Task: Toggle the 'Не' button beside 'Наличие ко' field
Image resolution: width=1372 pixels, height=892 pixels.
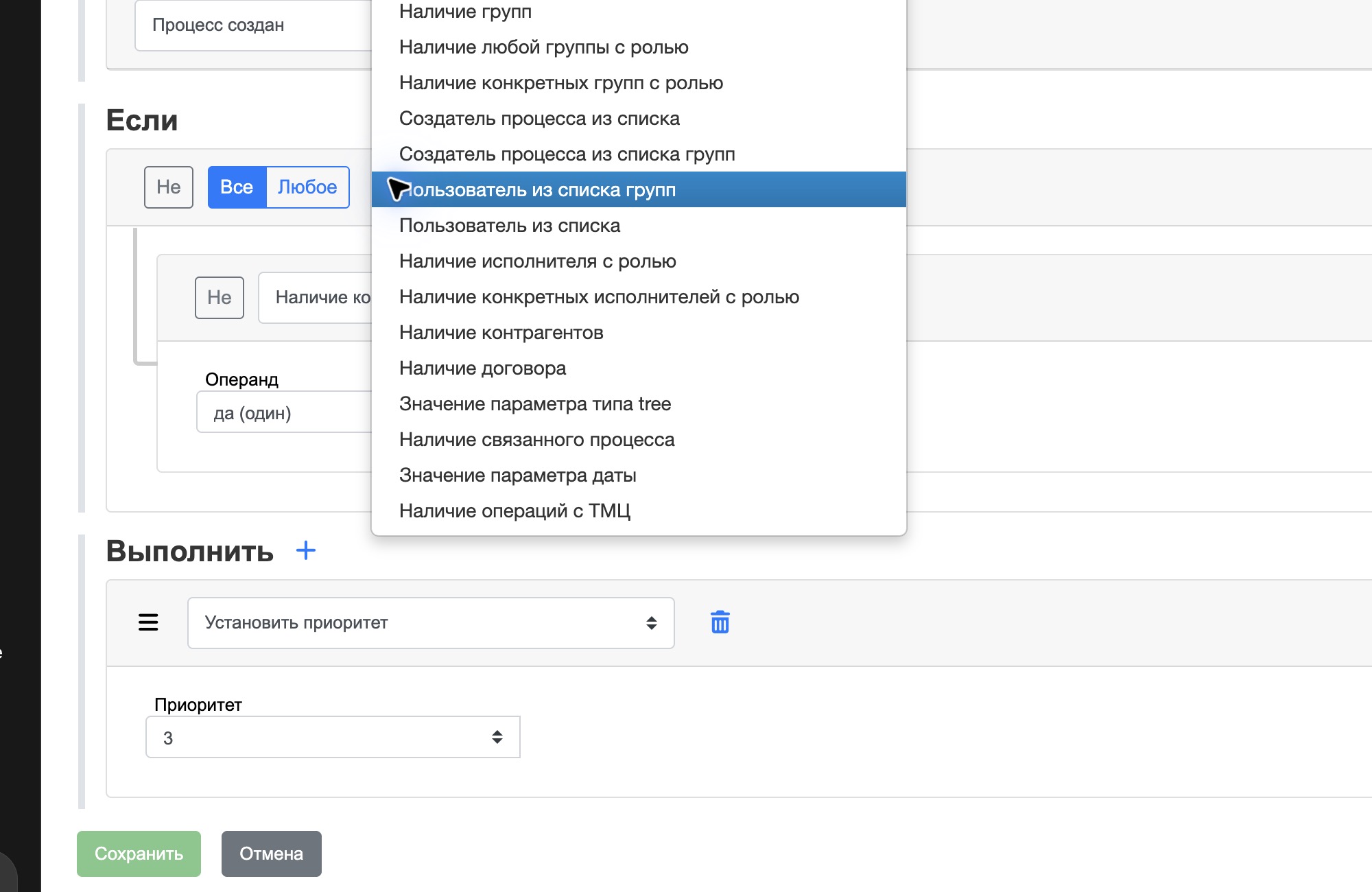Action: coord(220,298)
